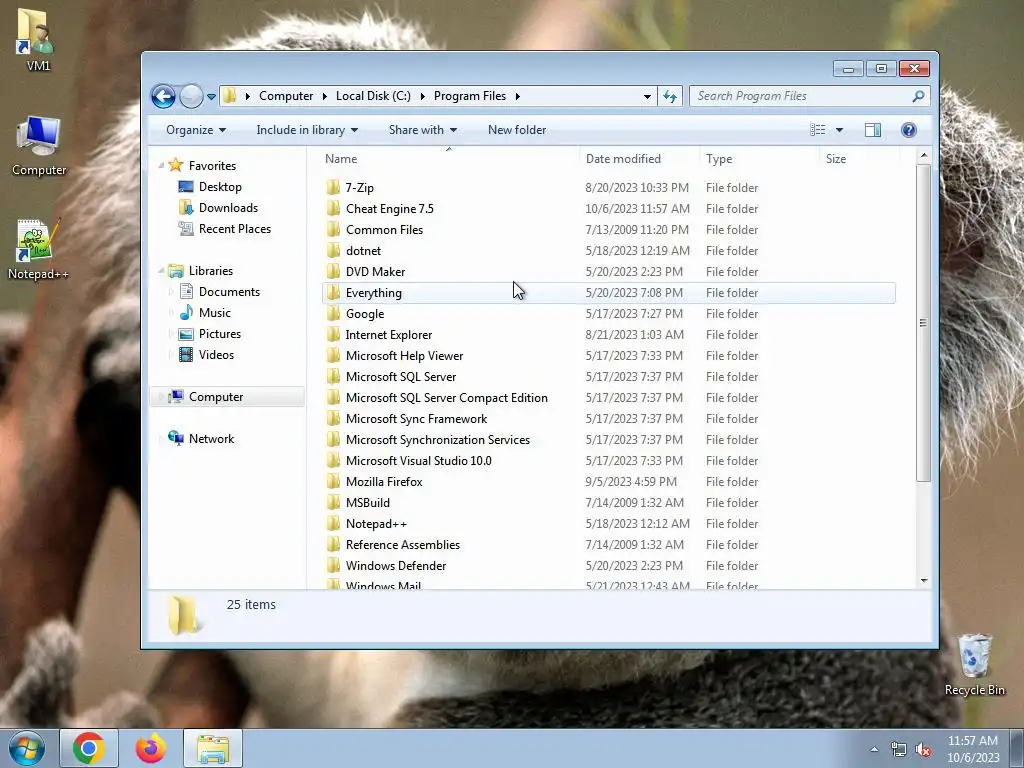Select Pictures library
1024x768 pixels.
(x=219, y=334)
